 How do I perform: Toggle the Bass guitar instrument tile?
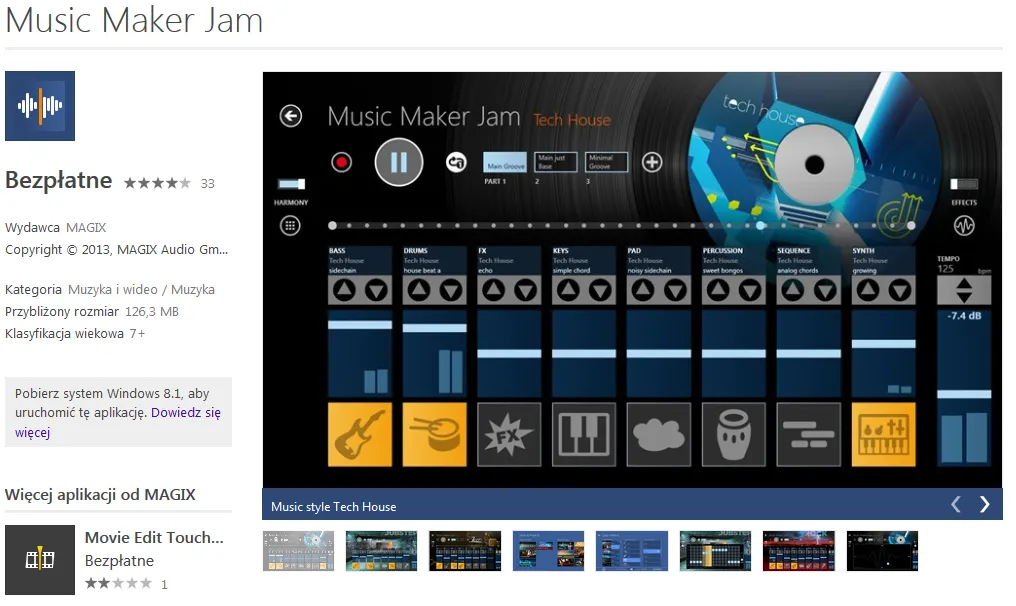pyautogui.click(x=360, y=434)
